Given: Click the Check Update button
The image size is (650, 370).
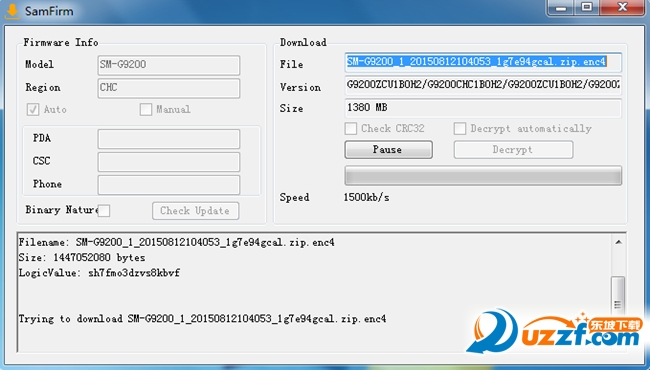Looking at the screenshot, I should [x=195, y=210].
